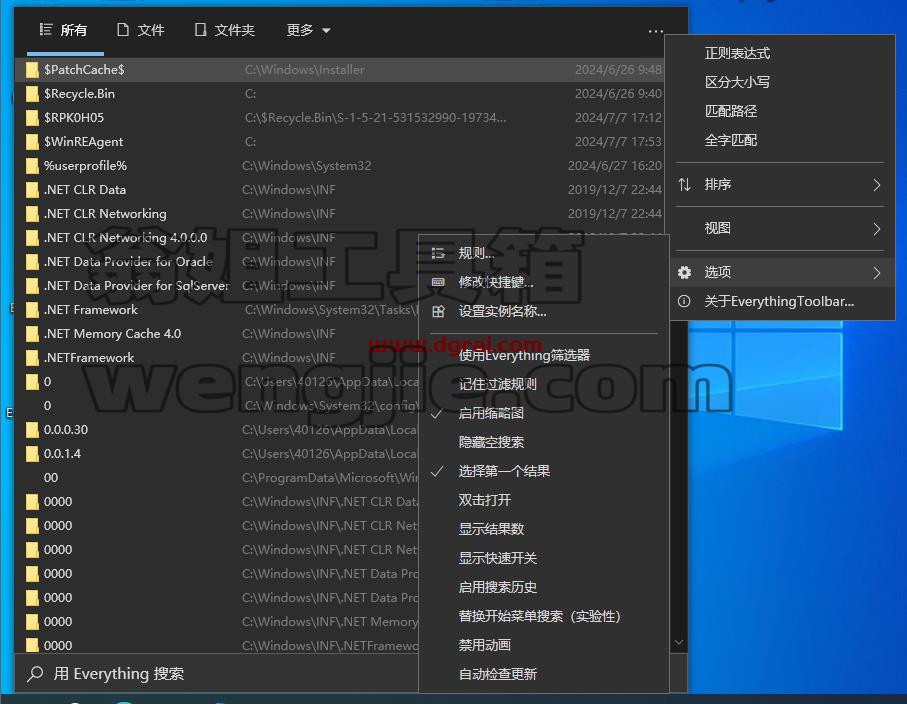Screen dimensions: 907x704
Task: Click the info icon next to 关于EverythingToolbar
Action: click(x=684, y=301)
